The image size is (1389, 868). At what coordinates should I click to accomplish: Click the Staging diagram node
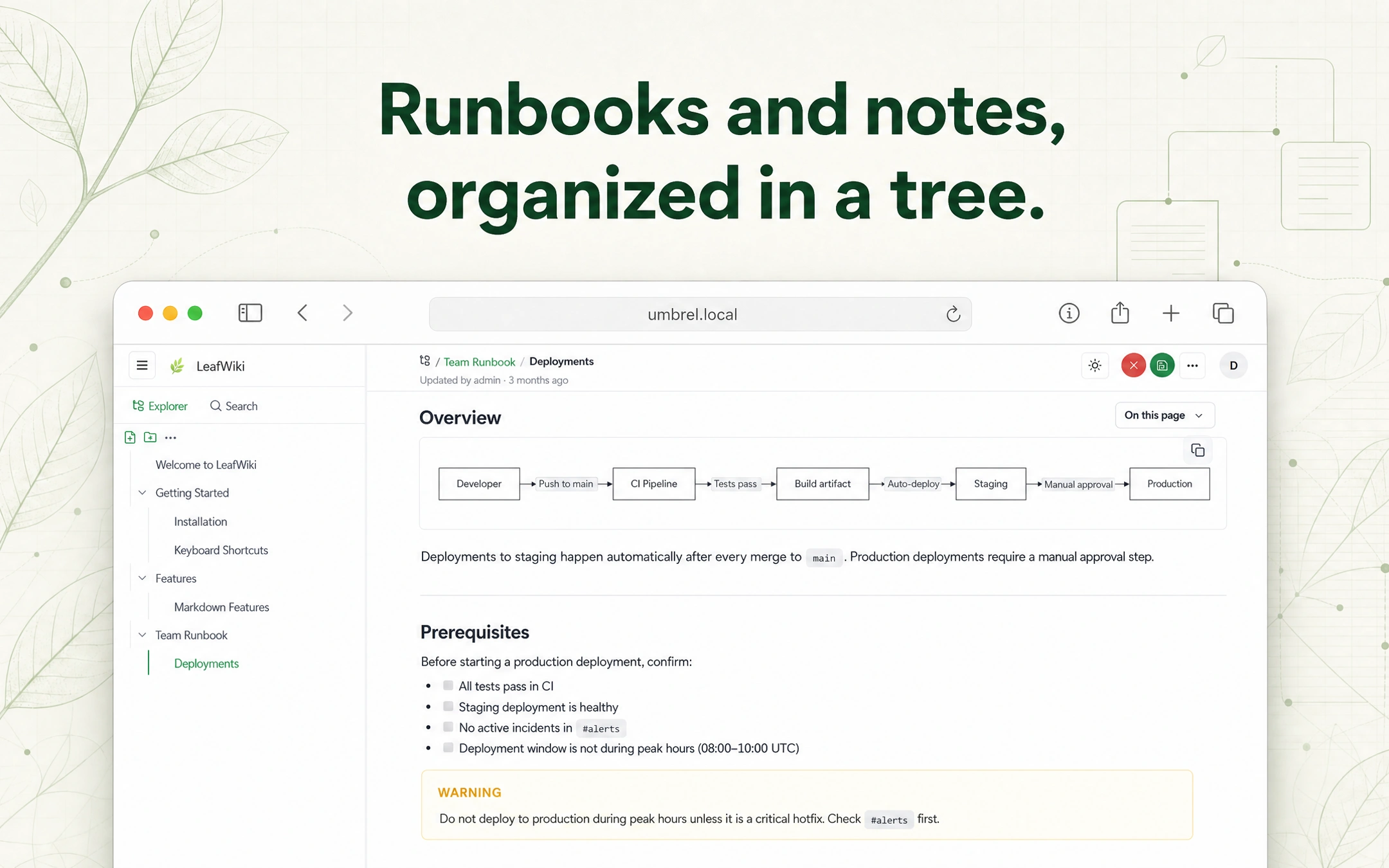(990, 484)
